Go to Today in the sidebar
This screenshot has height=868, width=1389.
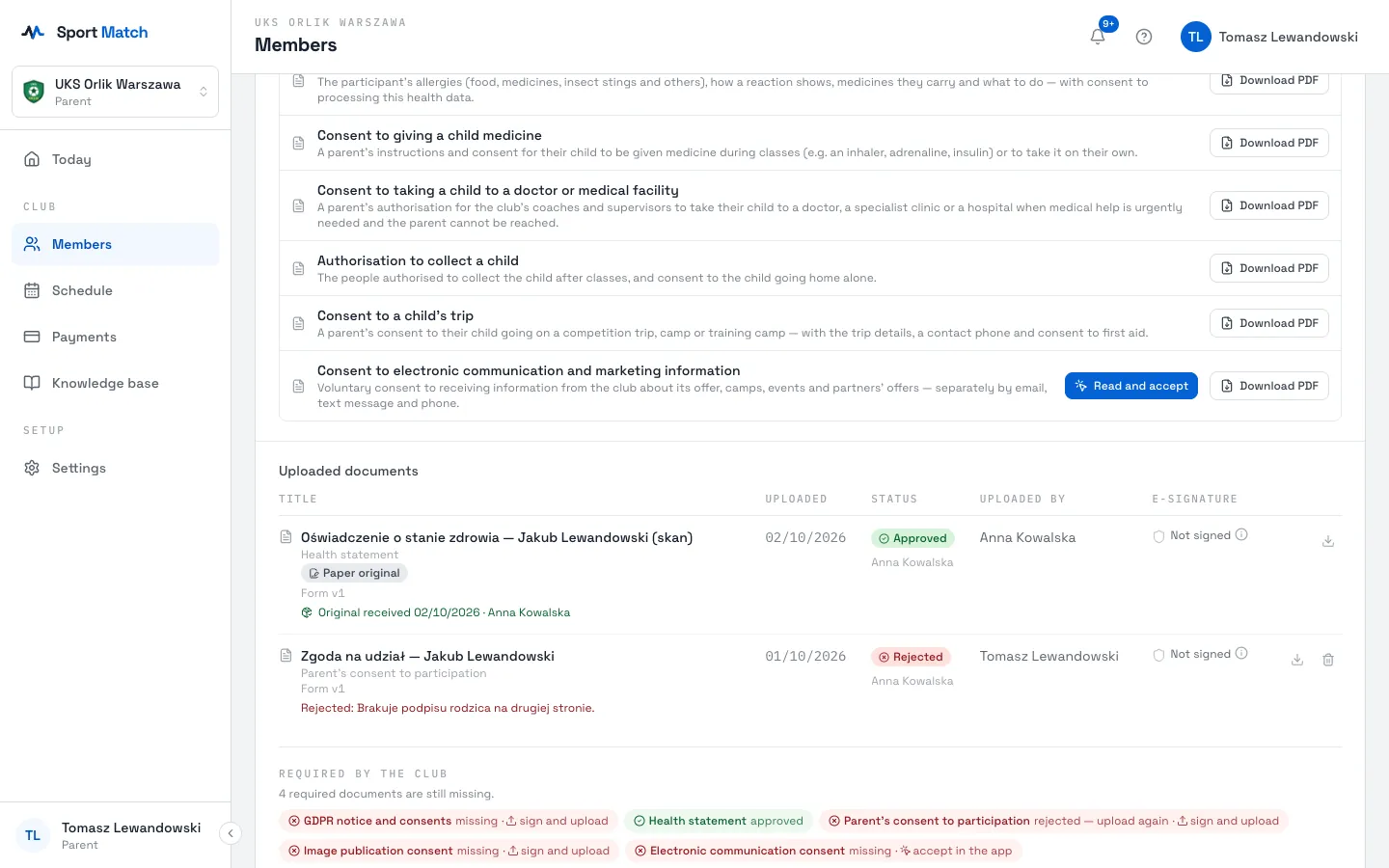click(x=116, y=159)
